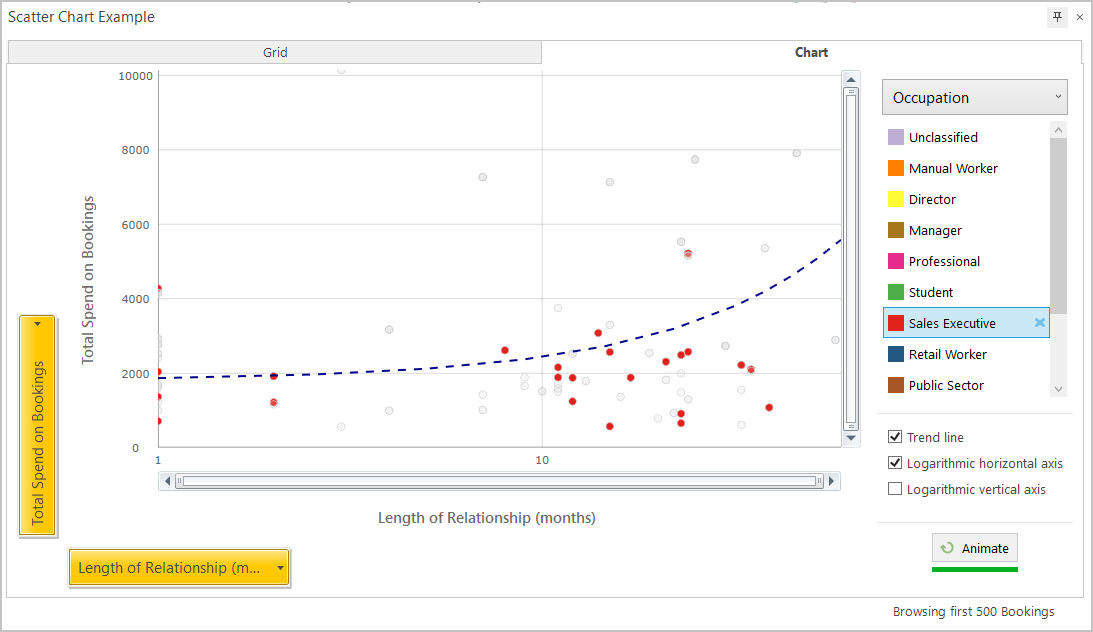Switch to the Grid tab
The image size is (1093, 632).
[x=275, y=52]
